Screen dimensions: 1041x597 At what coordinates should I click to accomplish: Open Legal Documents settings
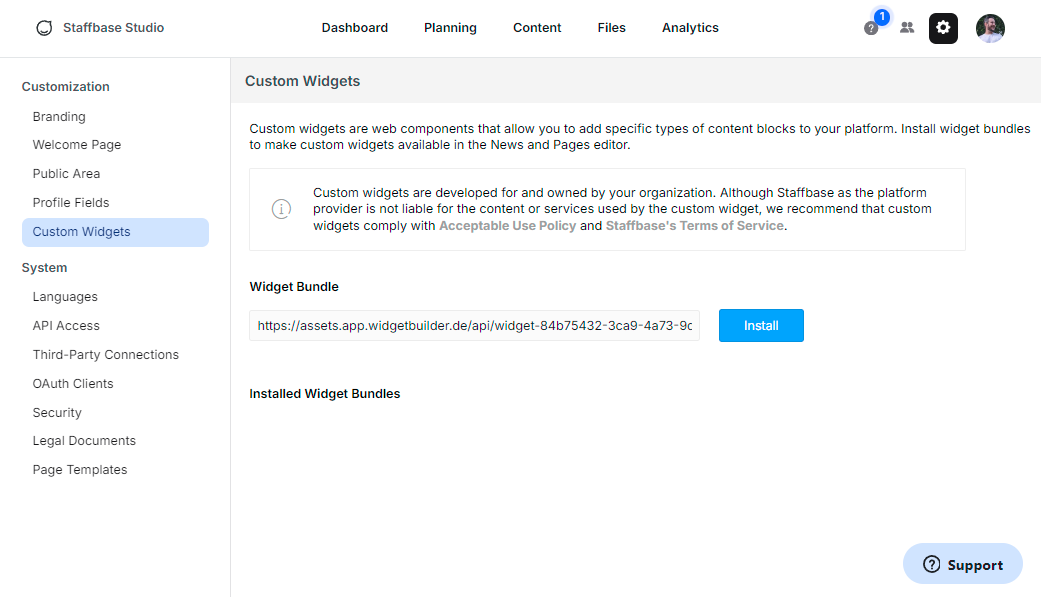[x=84, y=440]
